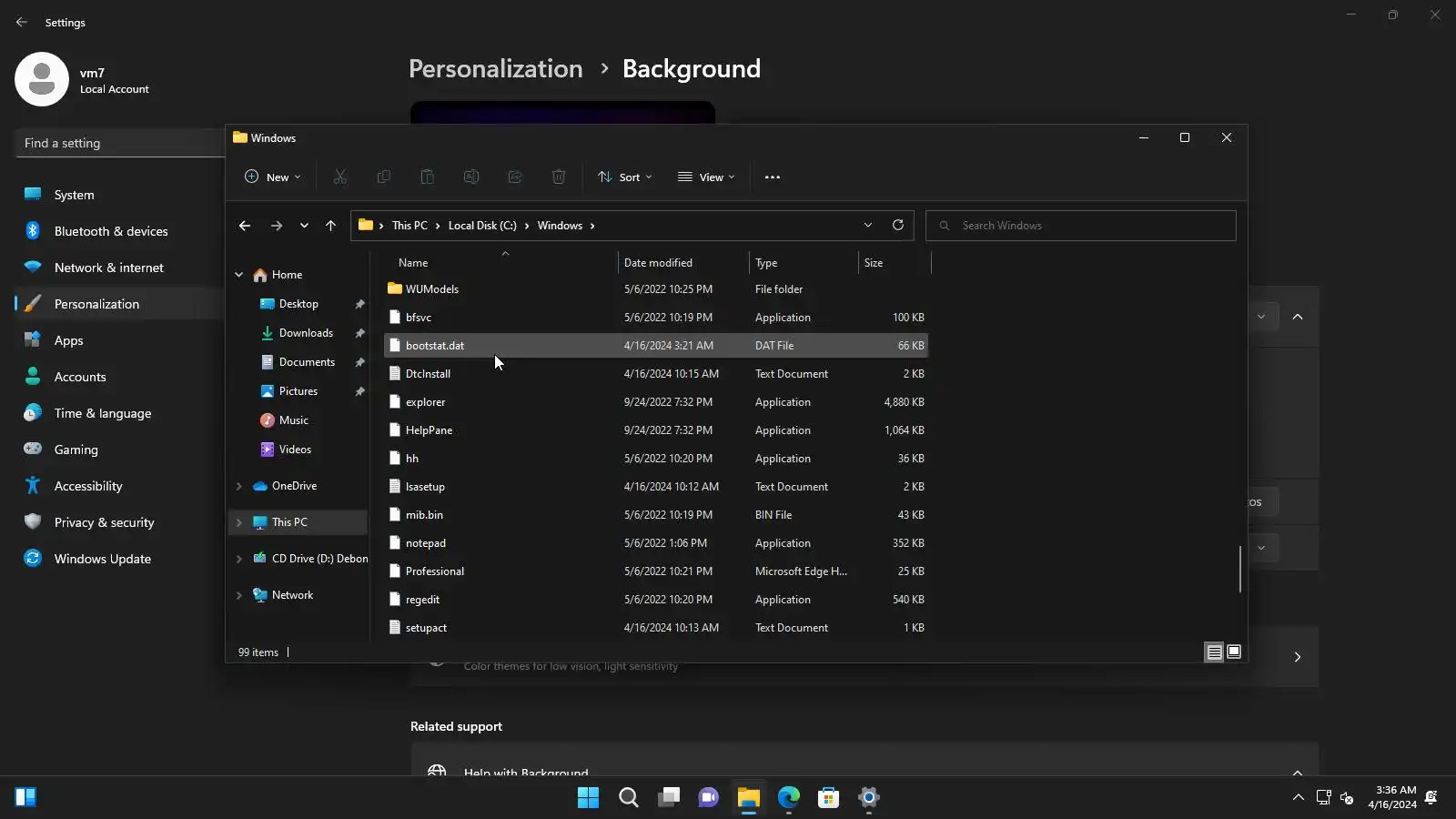Open Microsoft Store from taskbar
The height and width of the screenshot is (819, 1456).
(x=829, y=798)
